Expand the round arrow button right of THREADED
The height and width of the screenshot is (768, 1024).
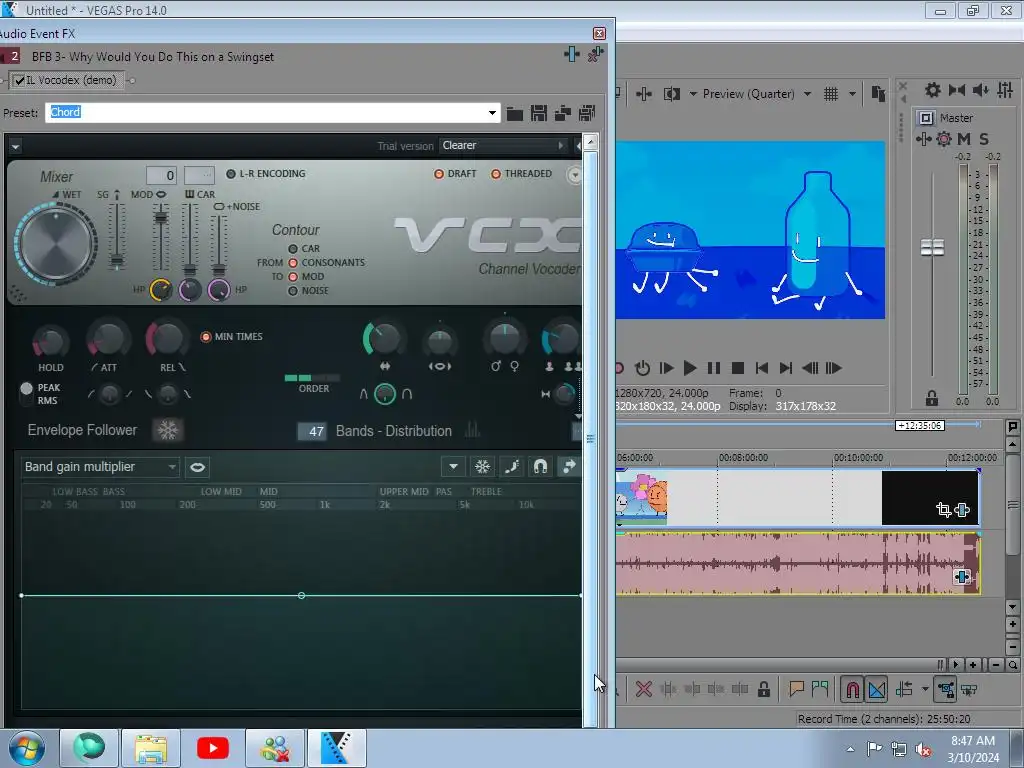574,175
